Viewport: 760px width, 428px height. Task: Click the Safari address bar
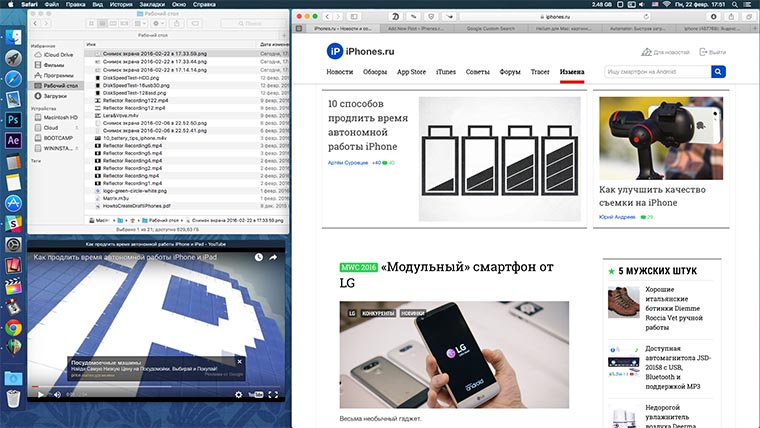(x=555, y=16)
